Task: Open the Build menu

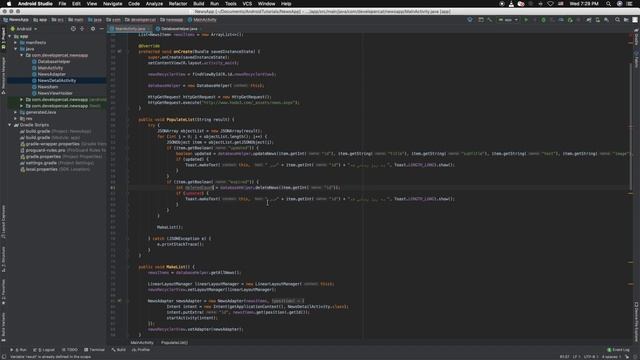Action: point(199,4)
